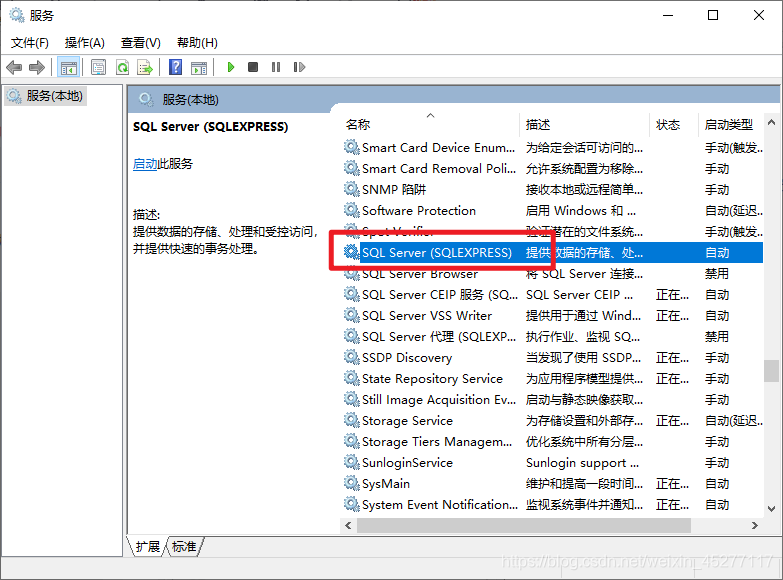Maximize the 服务 window

point(713,15)
